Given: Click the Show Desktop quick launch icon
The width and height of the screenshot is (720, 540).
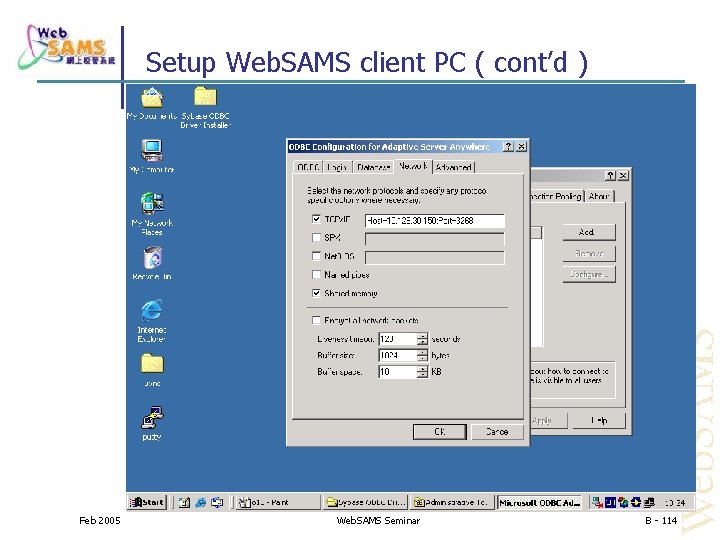Looking at the screenshot, I should tap(217, 502).
